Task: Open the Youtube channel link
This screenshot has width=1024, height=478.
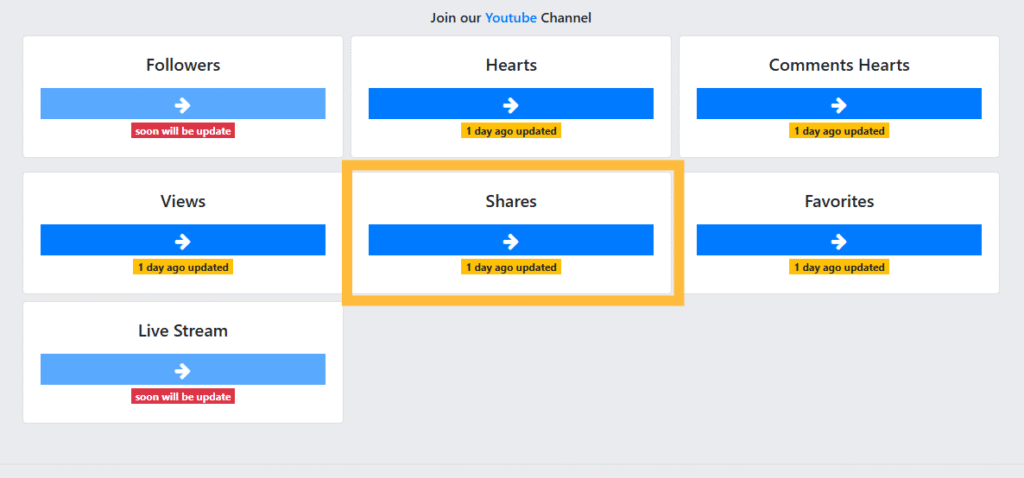Action: [x=511, y=17]
